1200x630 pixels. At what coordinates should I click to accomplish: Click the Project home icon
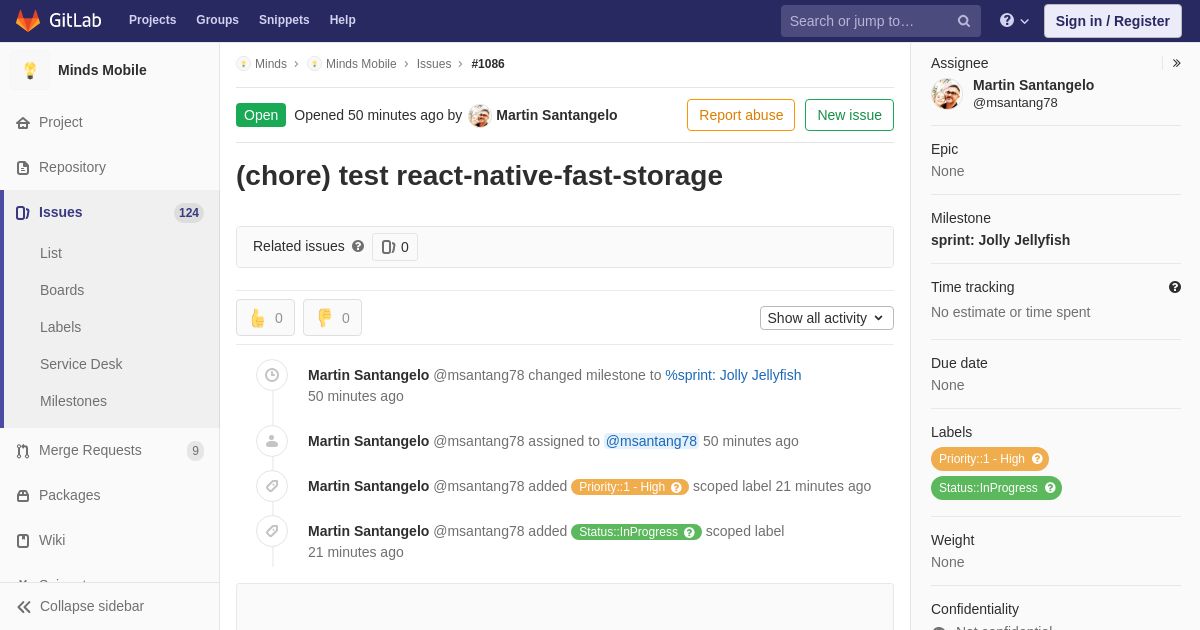click(23, 123)
